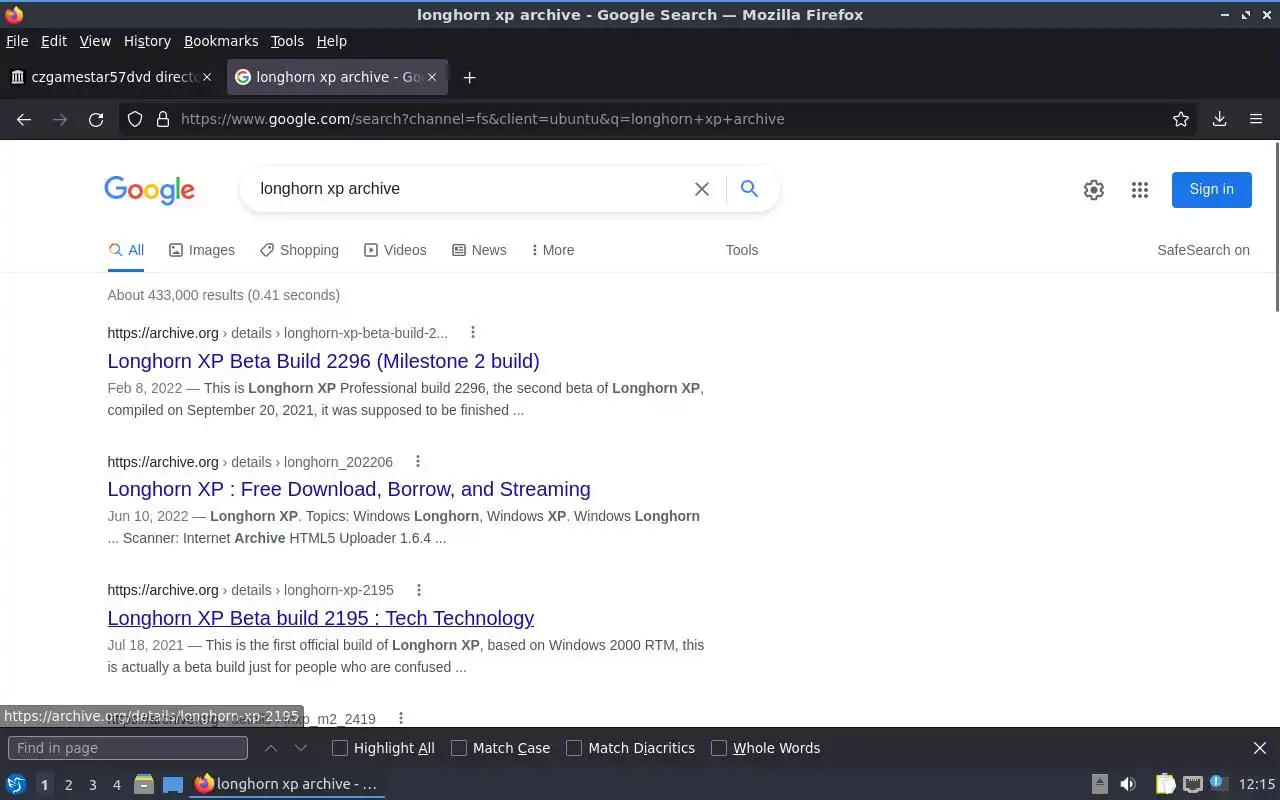Image resolution: width=1280 pixels, height=800 pixels.
Task: Open the Edit menu
Action: (54, 41)
